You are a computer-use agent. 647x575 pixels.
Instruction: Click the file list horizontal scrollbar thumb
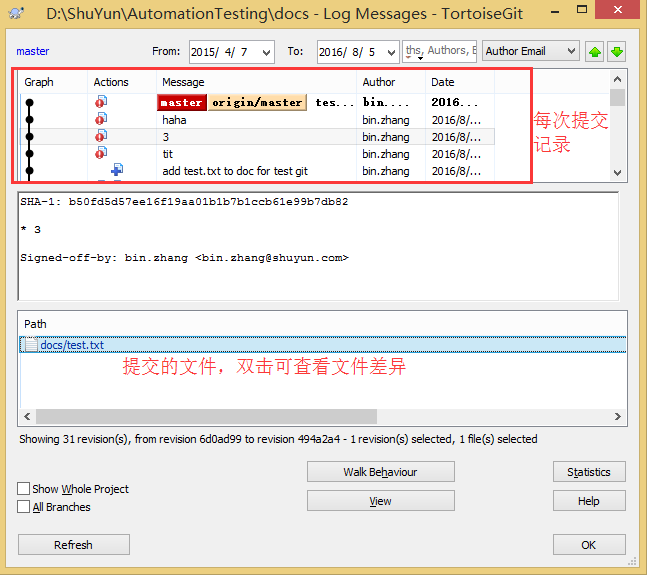[x=206, y=416]
